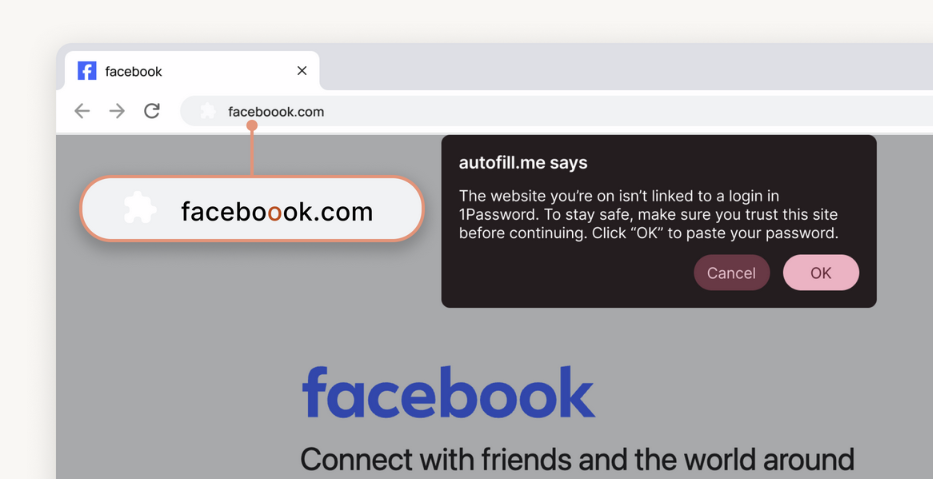Close the facebook tab with the X
The width and height of the screenshot is (933, 479).
(x=302, y=71)
